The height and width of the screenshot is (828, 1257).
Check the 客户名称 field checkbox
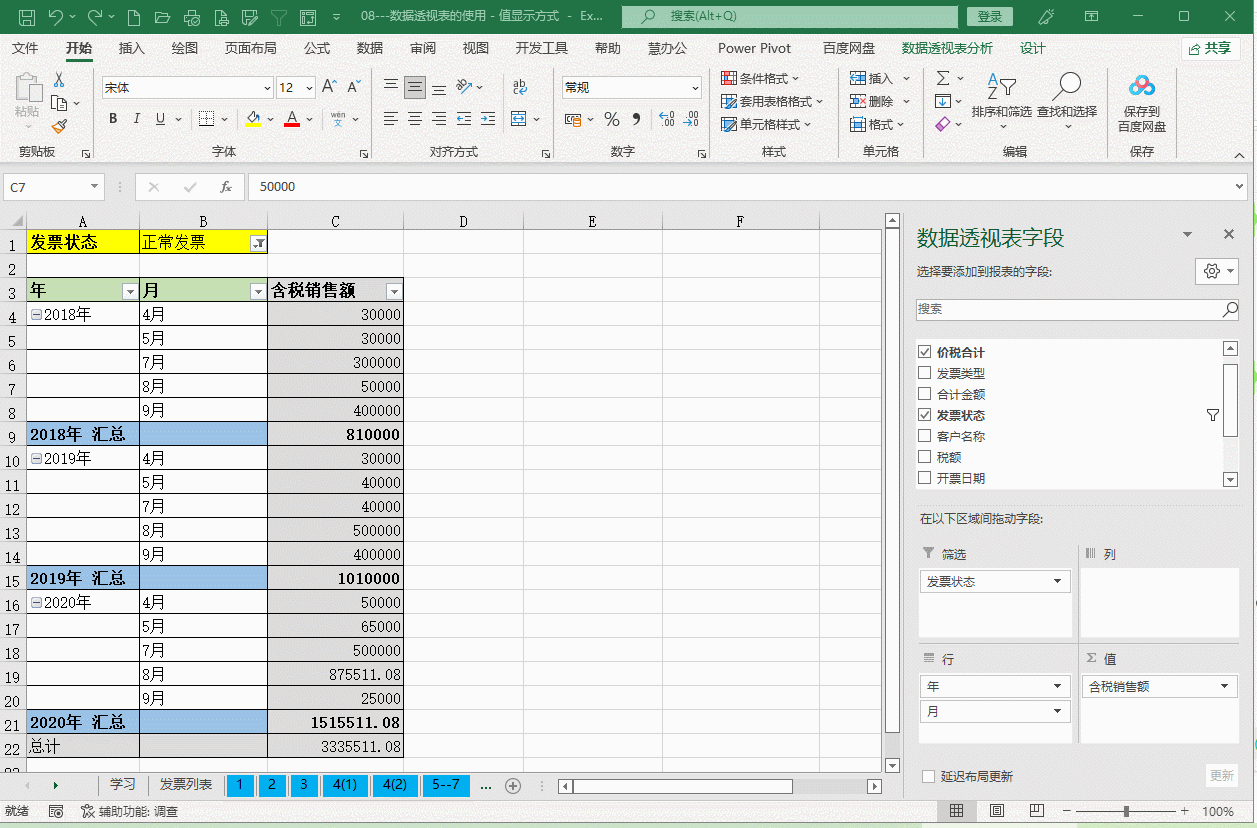[924, 436]
